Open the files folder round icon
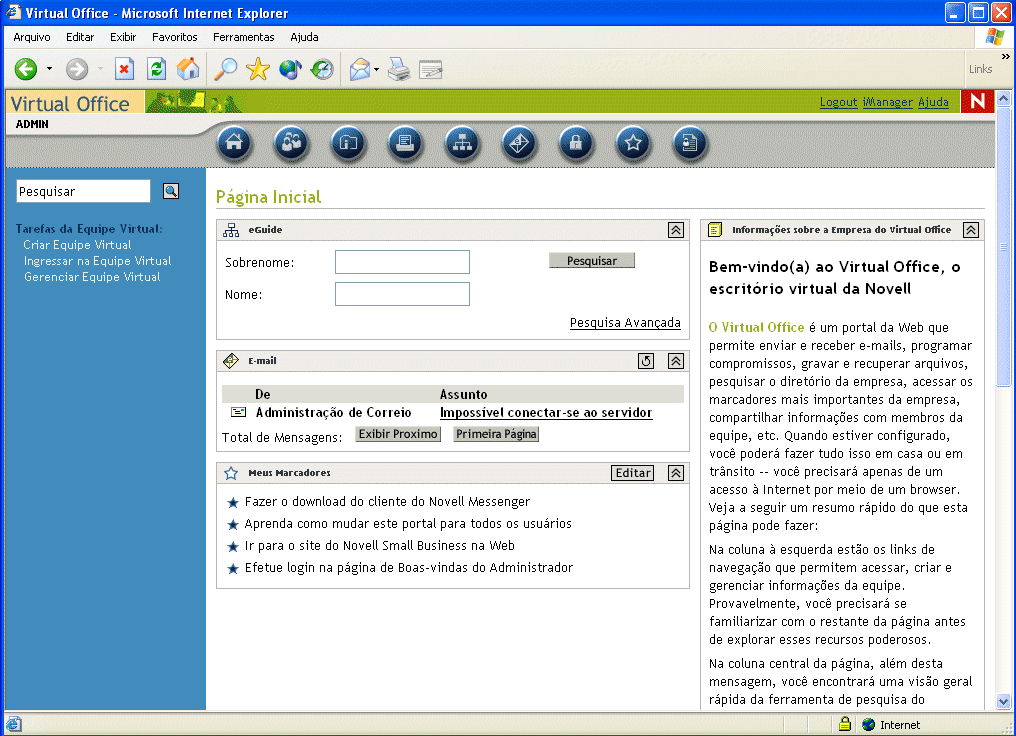This screenshot has width=1016, height=736. tap(349, 143)
